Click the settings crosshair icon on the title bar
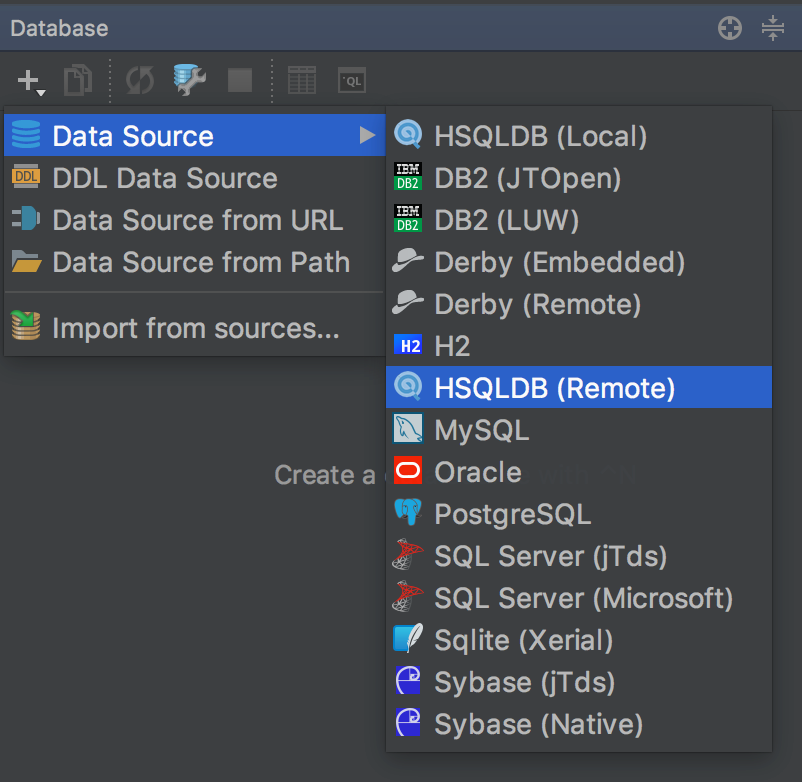802x782 pixels. 729,28
